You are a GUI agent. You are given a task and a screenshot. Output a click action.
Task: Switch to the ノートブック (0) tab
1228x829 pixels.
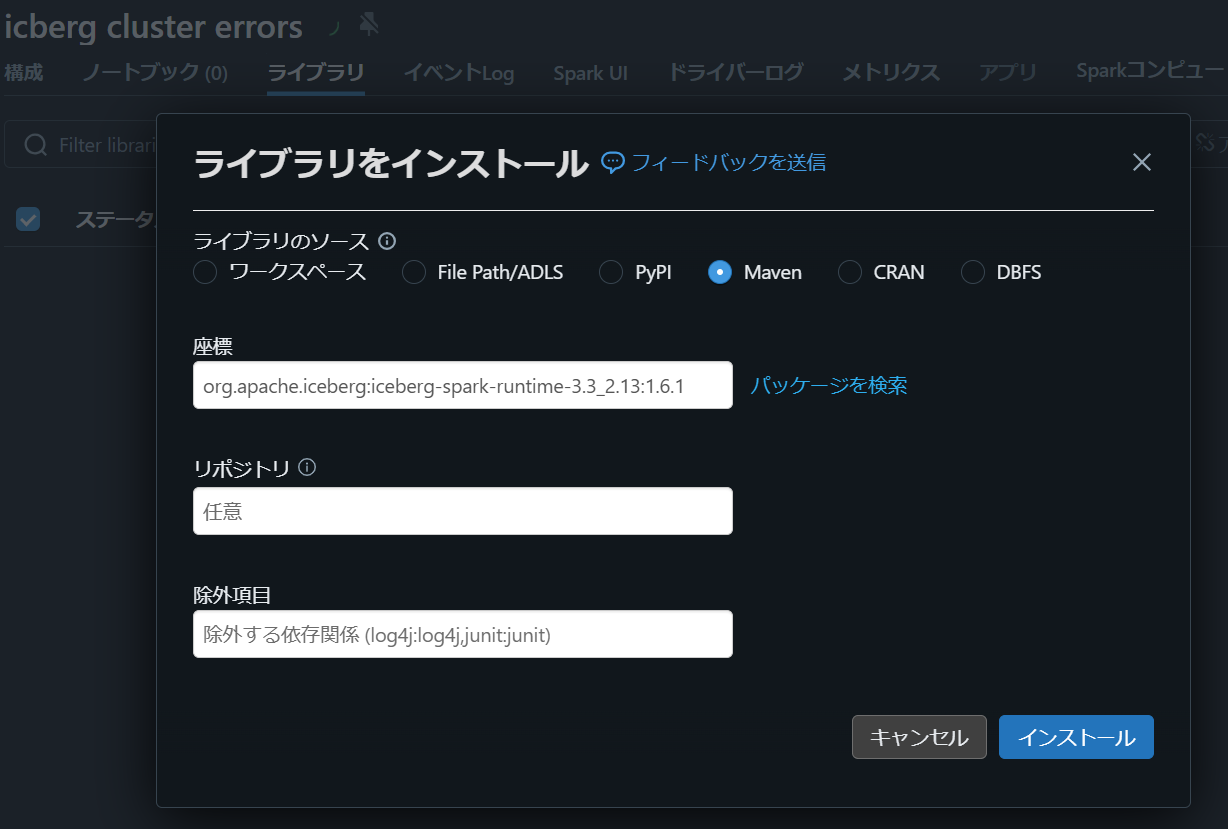click(155, 73)
